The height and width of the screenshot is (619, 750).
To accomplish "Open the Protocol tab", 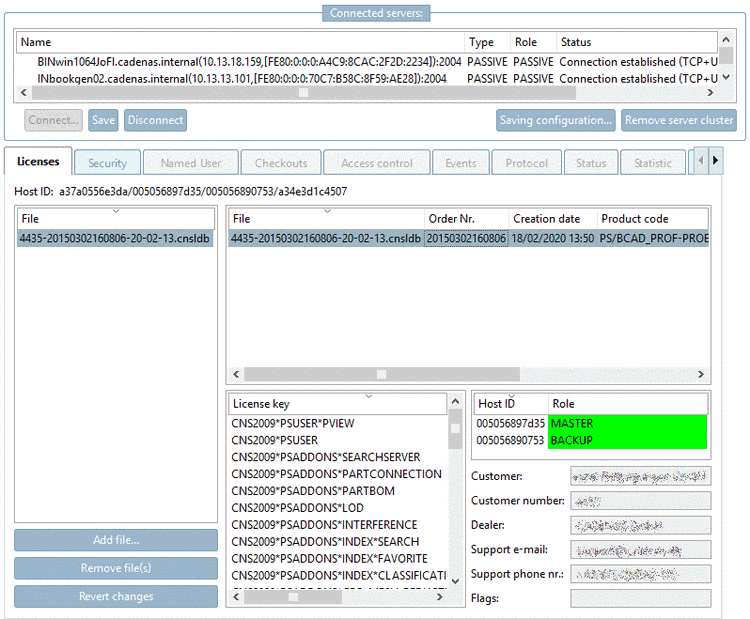I will 527,163.
